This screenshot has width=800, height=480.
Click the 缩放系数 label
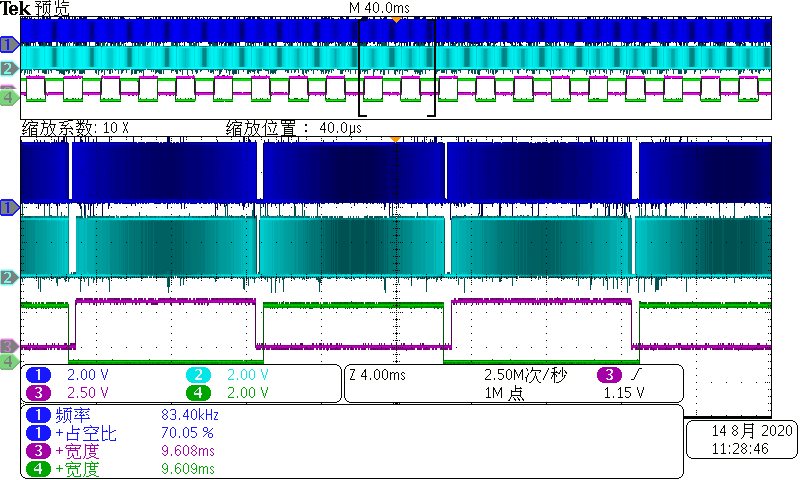pos(58,128)
